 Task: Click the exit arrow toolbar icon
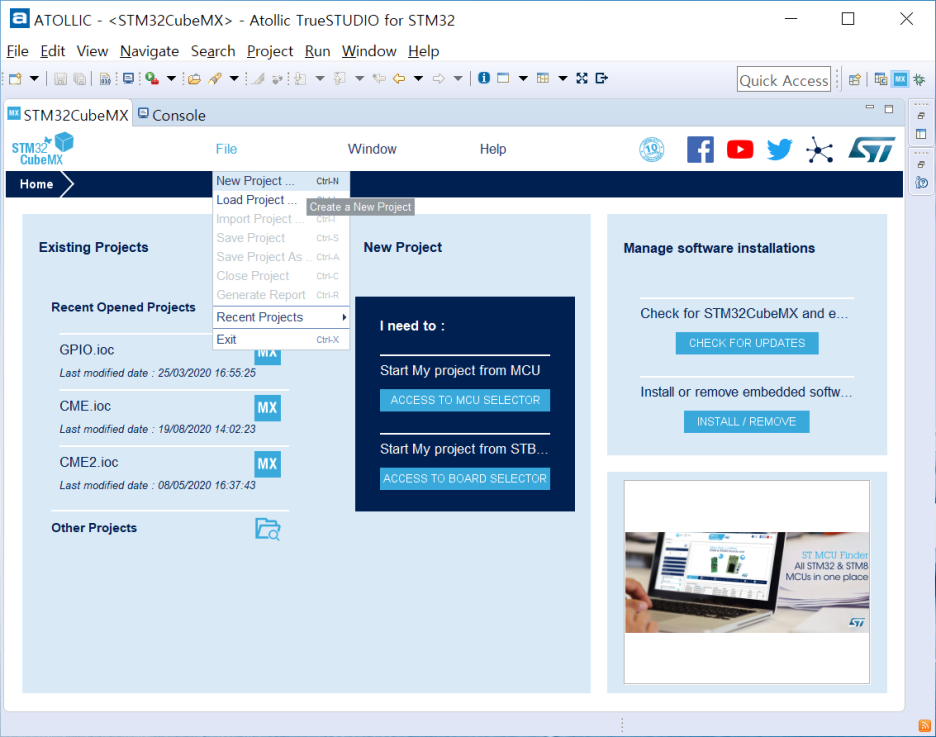click(602, 78)
